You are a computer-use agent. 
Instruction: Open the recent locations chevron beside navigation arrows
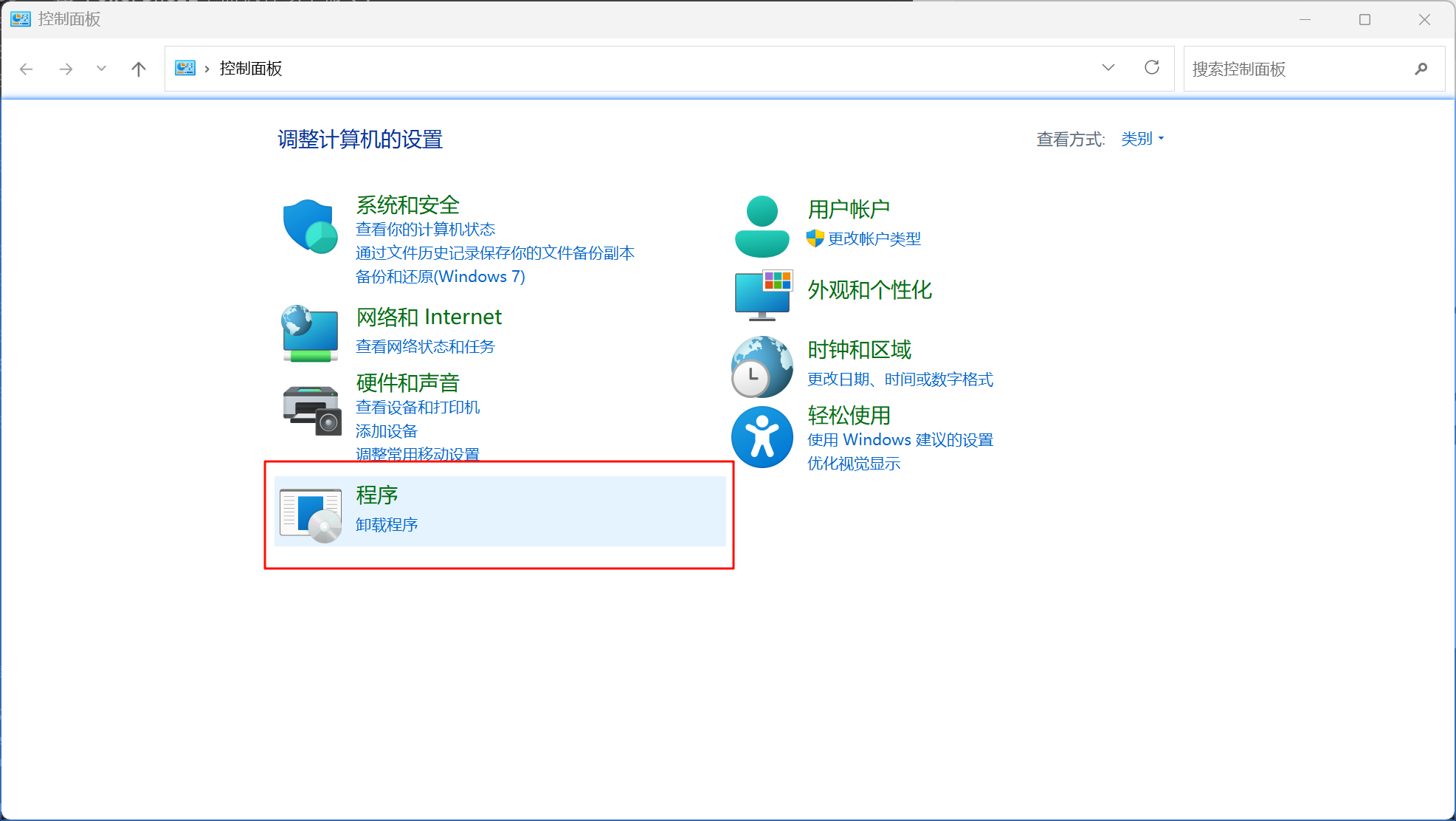pyautogui.click(x=101, y=68)
